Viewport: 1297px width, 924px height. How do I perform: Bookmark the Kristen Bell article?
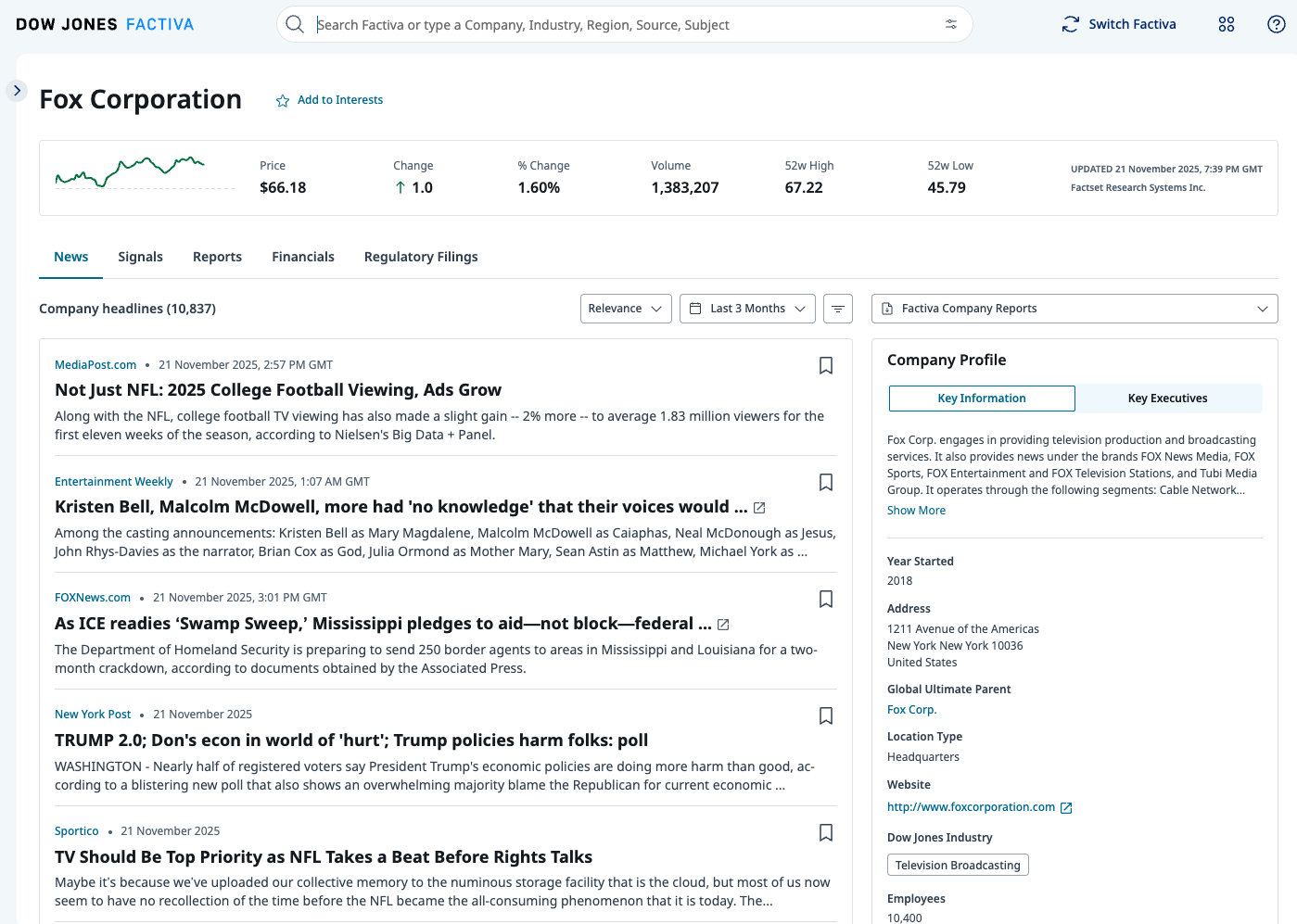826,482
